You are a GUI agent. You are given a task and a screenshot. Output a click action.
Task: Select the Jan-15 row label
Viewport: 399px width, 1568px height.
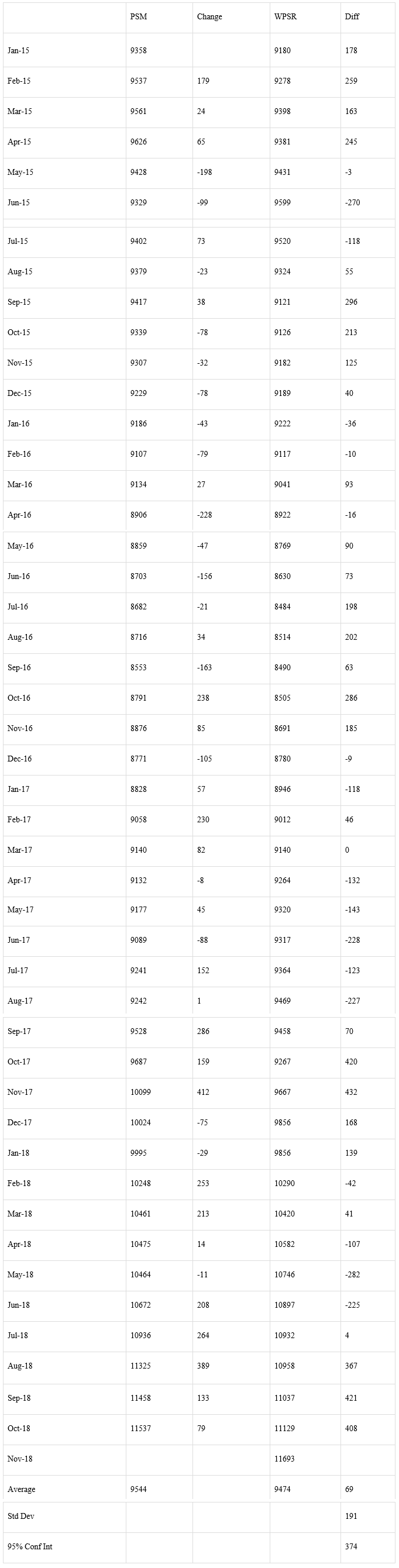(x=18, y=50)
